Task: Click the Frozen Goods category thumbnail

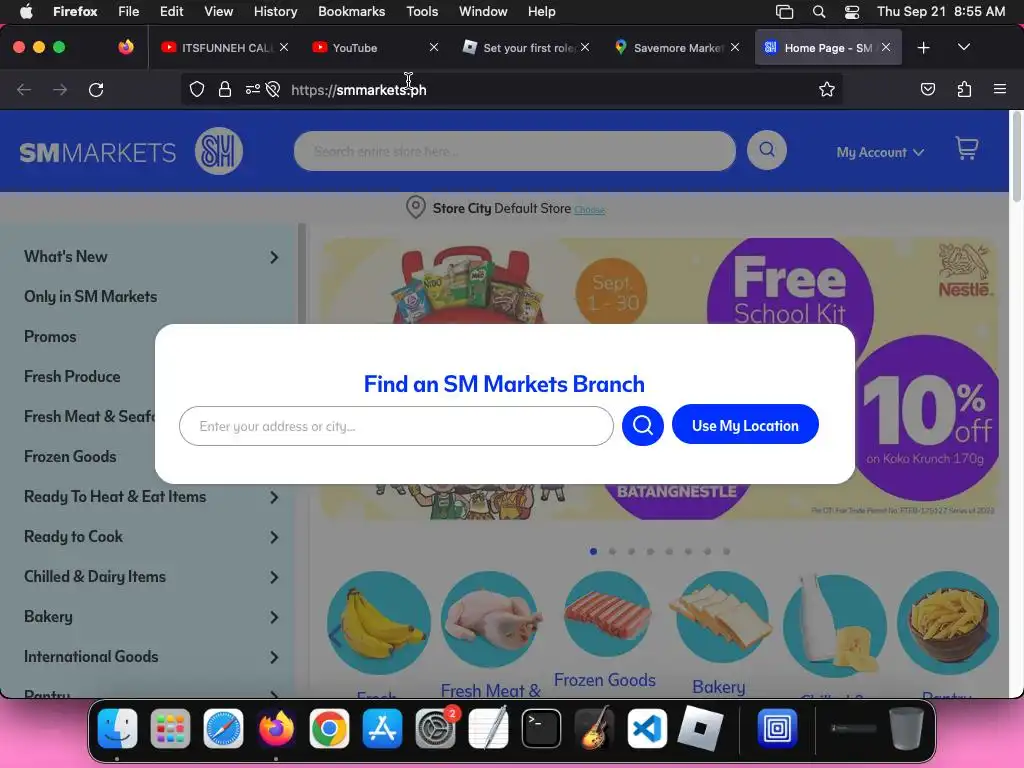Action: 607,615
